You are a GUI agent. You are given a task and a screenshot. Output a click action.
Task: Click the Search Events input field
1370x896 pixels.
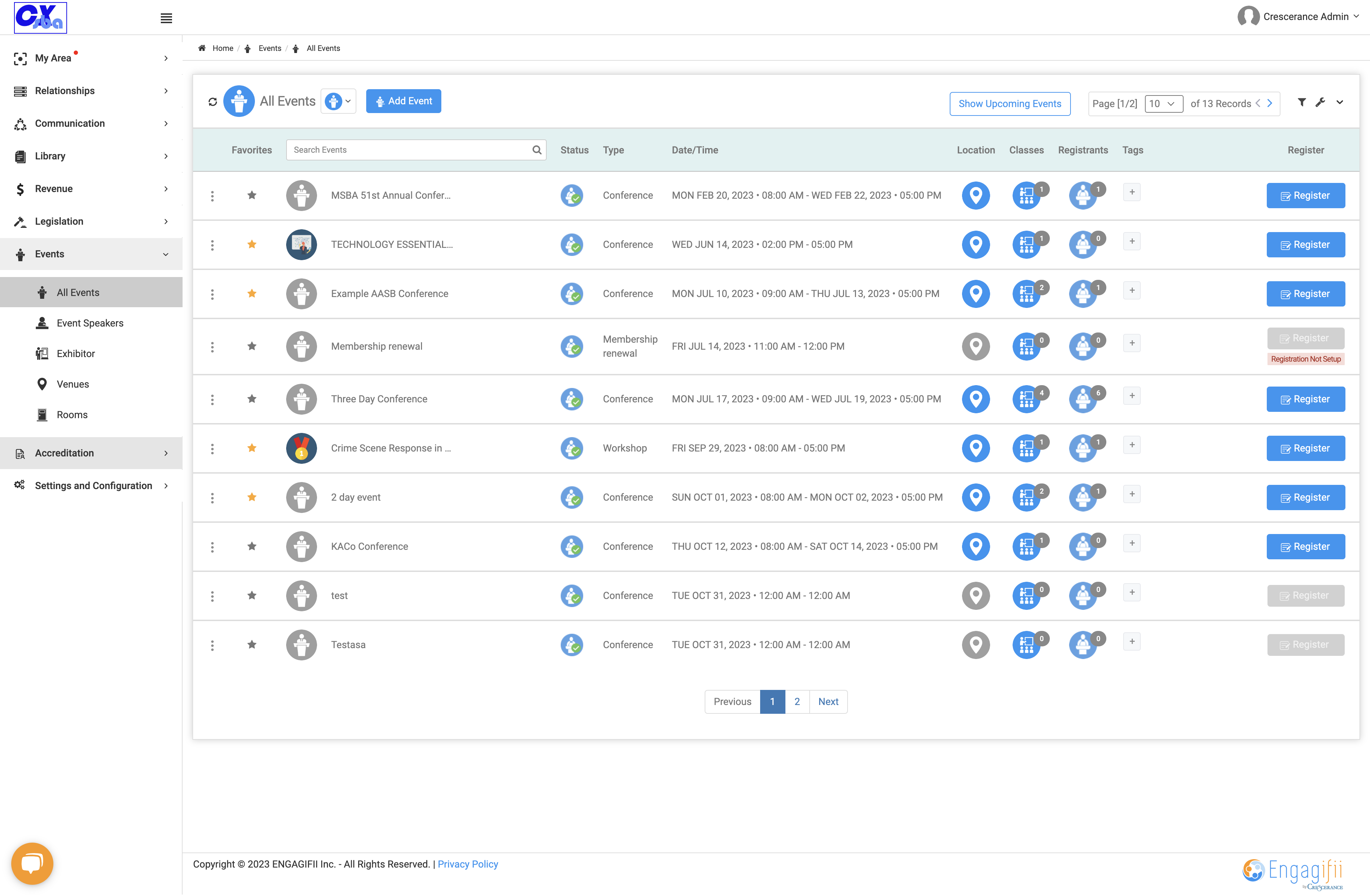[416, 150]
